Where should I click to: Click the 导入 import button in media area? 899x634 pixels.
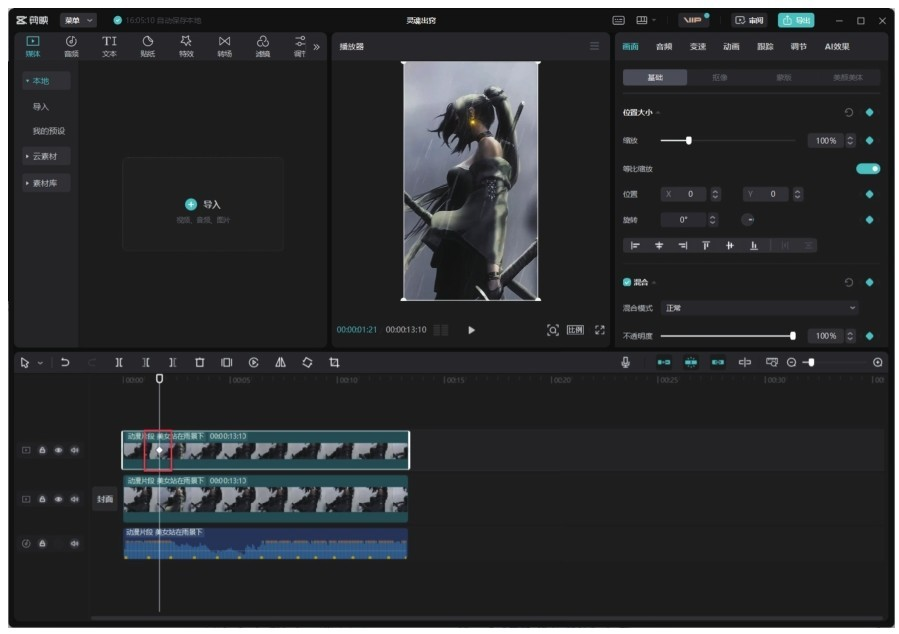click(203, 205)
